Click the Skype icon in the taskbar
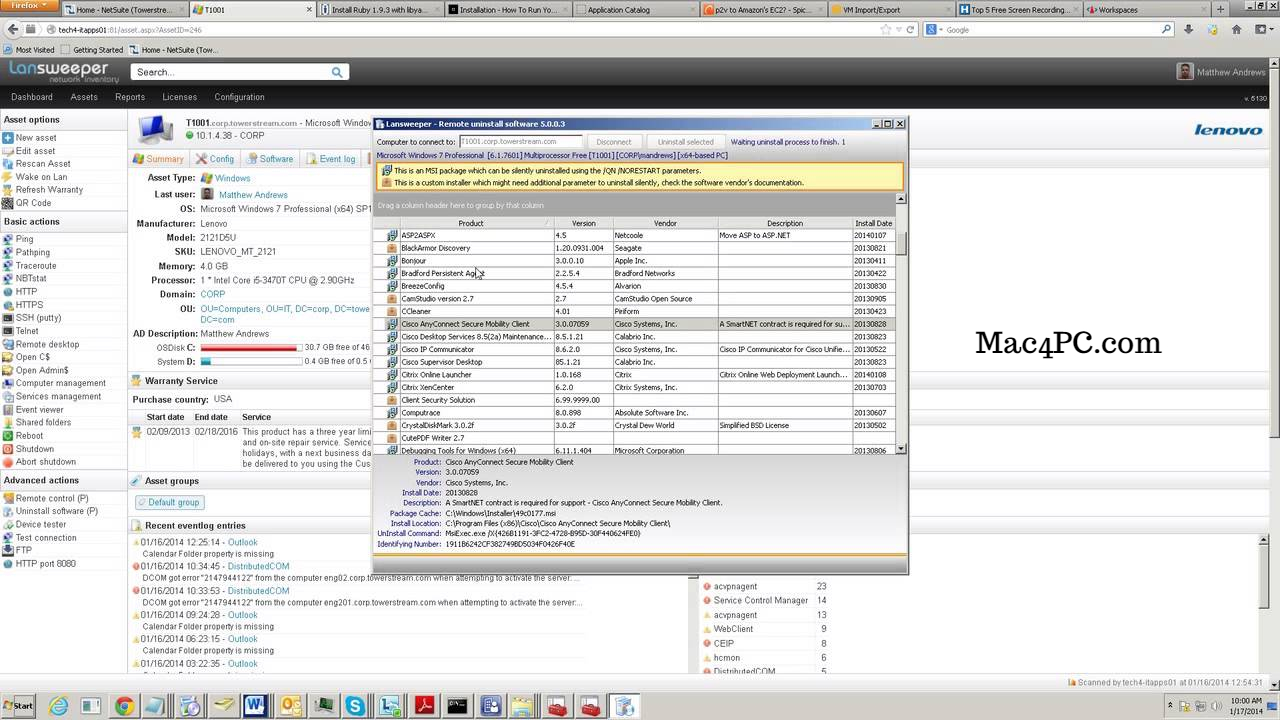 355,707
